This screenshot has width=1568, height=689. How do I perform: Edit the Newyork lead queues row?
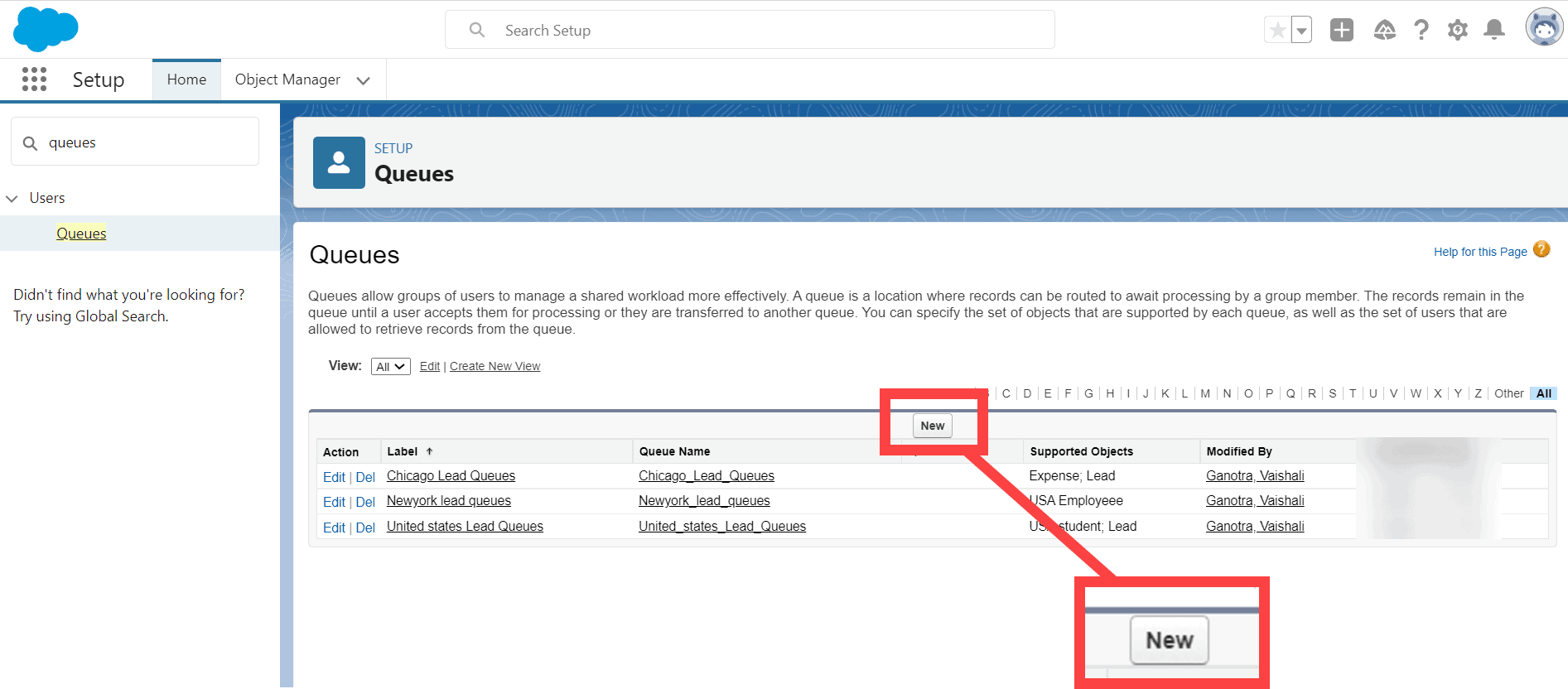click(x=334, y=502)
